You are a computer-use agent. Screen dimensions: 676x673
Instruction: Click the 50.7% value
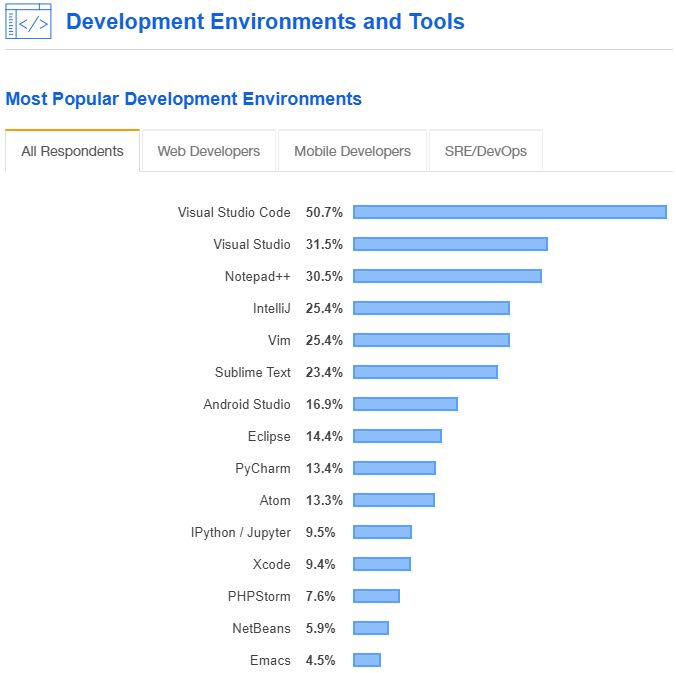(324, 212)
